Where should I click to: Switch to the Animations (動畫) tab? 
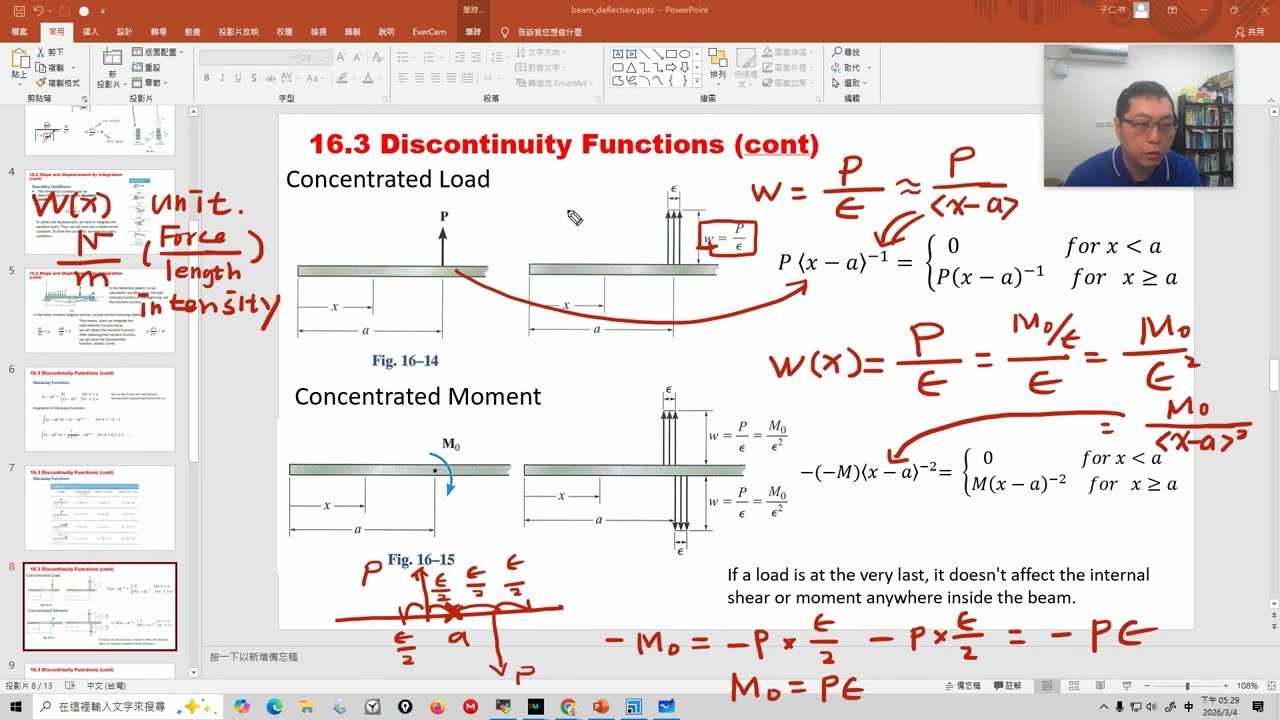click(x=192, y=32)
